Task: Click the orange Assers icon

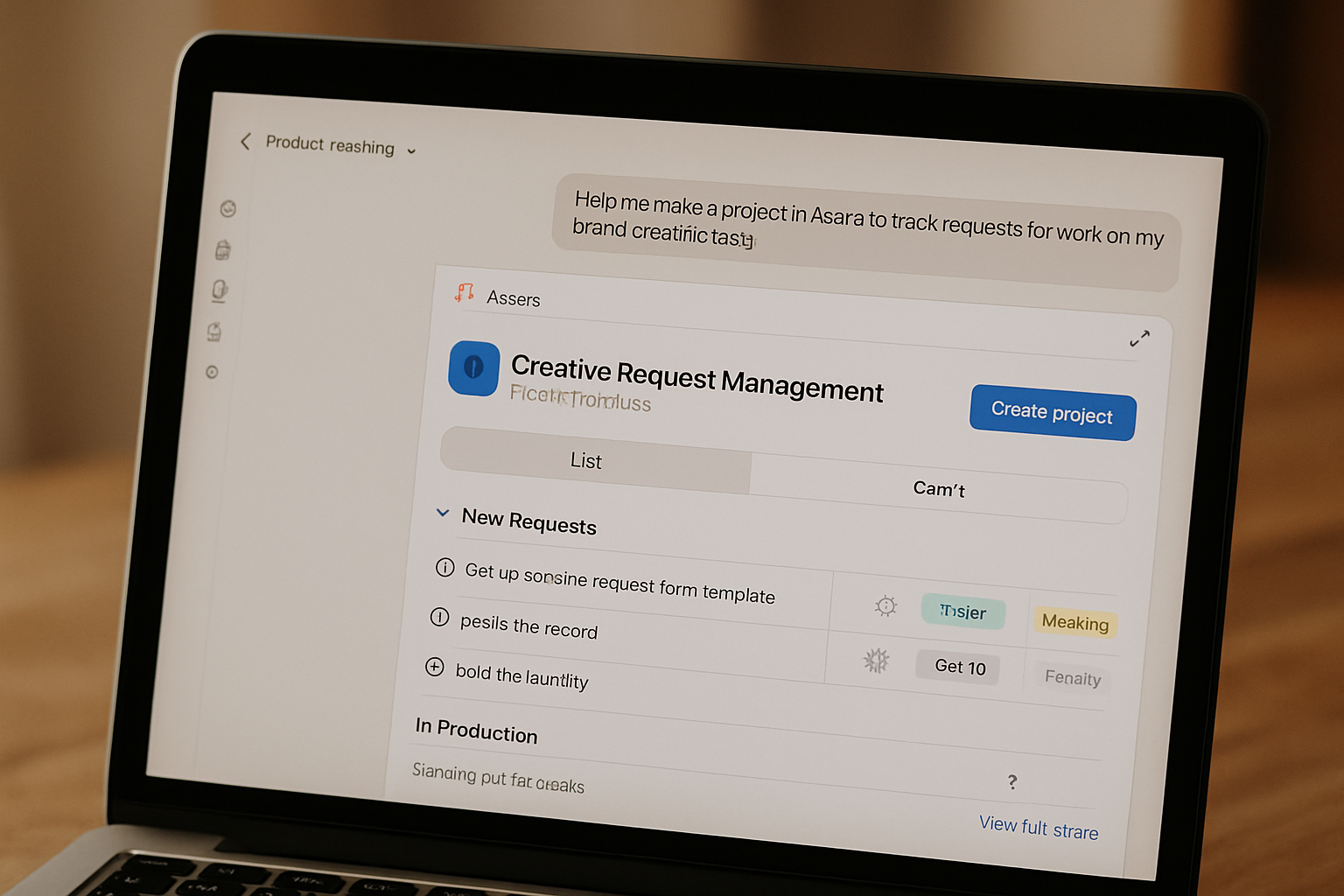Action: pos(465,292)
